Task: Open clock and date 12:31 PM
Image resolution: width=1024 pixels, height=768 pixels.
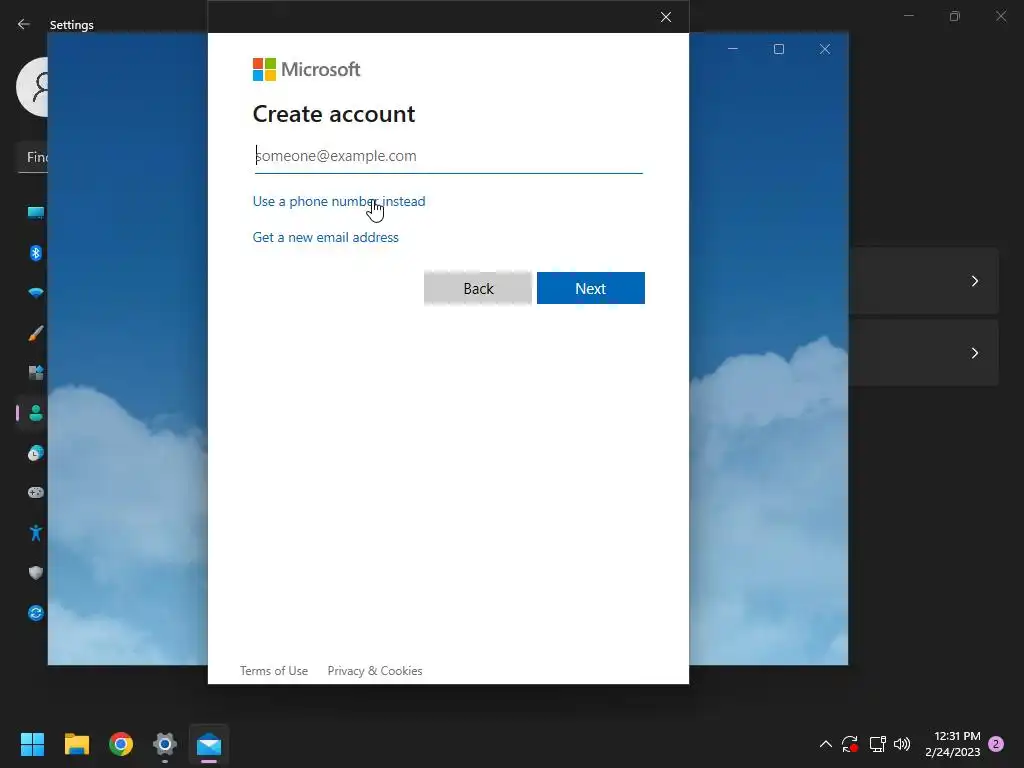Action: [x=953, y=744]
